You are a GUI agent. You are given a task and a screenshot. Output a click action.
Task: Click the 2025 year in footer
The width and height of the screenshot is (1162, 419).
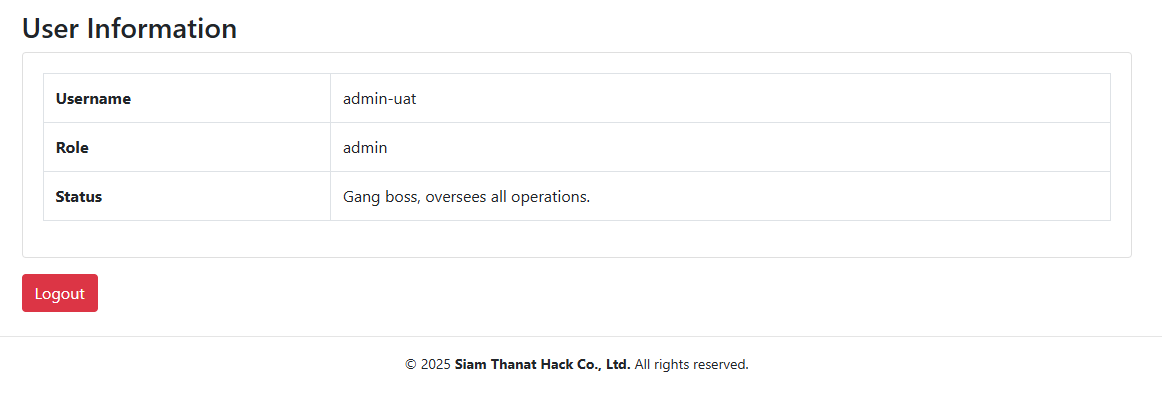(436, 364)
